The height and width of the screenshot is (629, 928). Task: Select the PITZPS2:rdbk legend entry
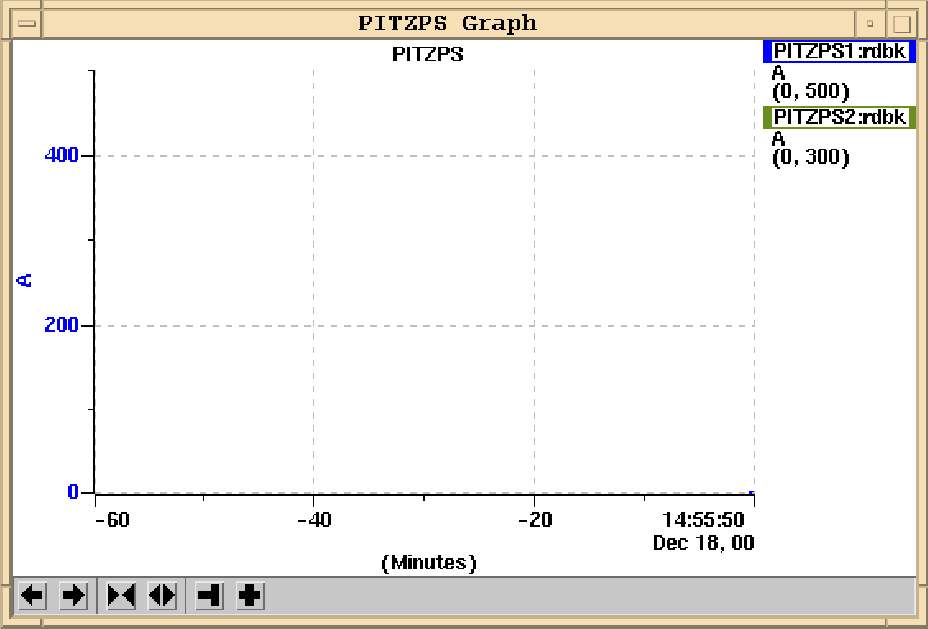(x=839, y=117)
